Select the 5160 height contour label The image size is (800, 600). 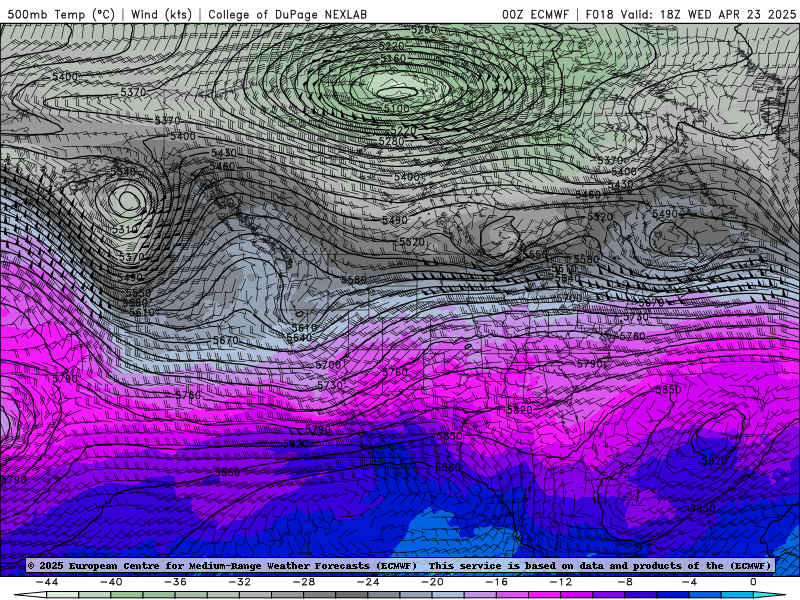coord(393,58)
